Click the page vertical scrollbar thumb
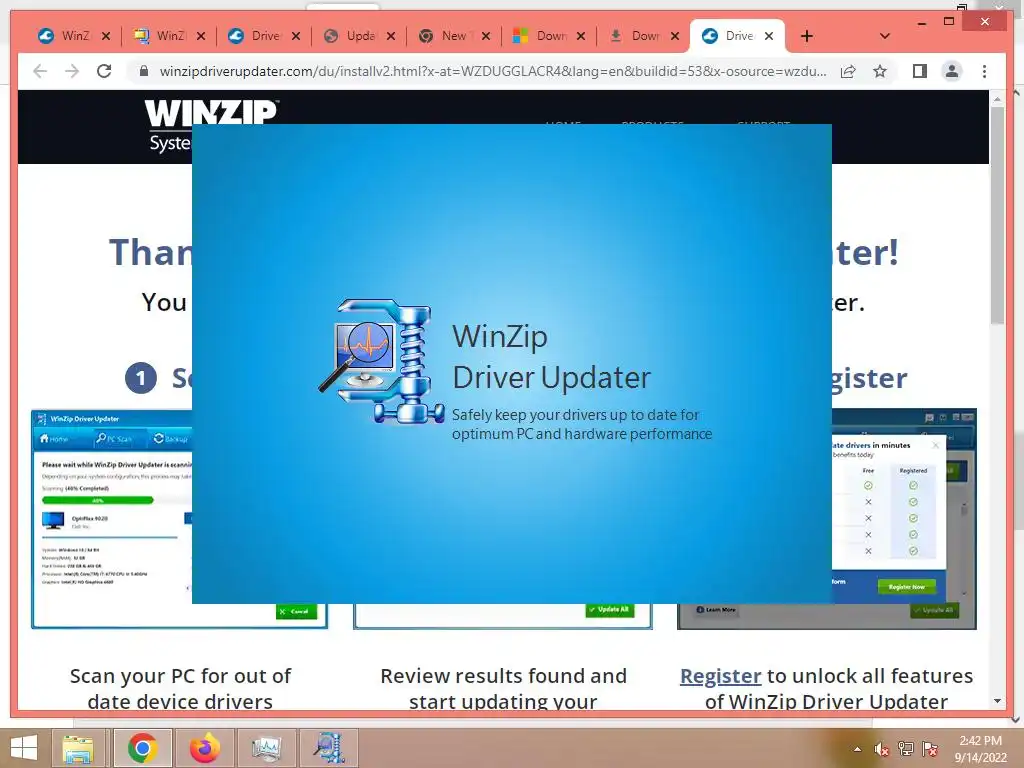The width and height of the screenshot is (1024, 768). (997, 216)
